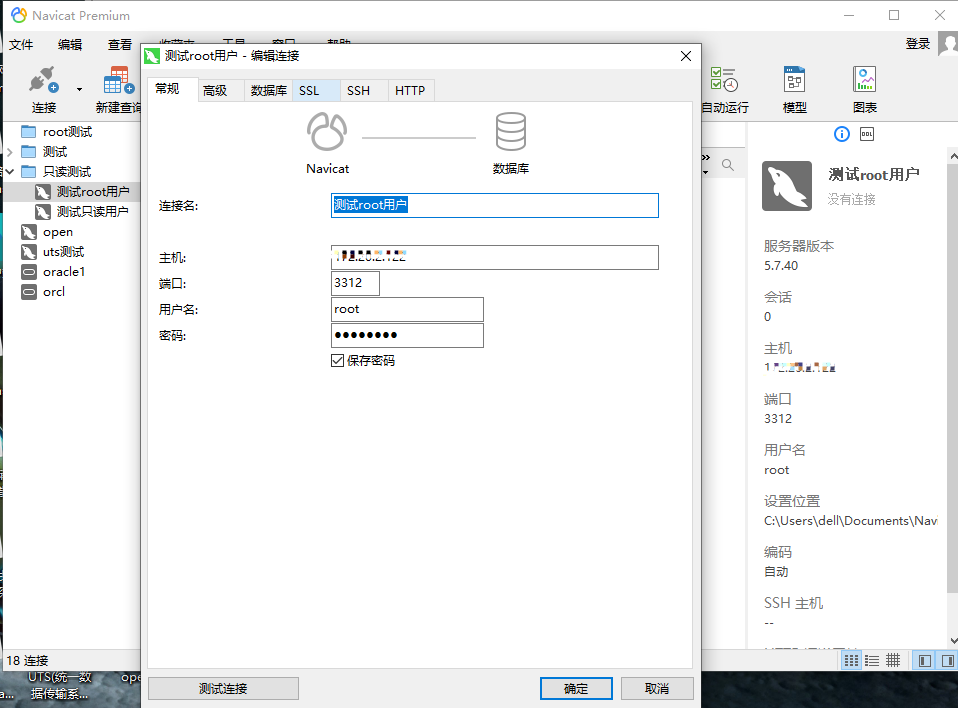
Task: Click the 数据库 cylinder icon in dialog
Action: [511, 131]
